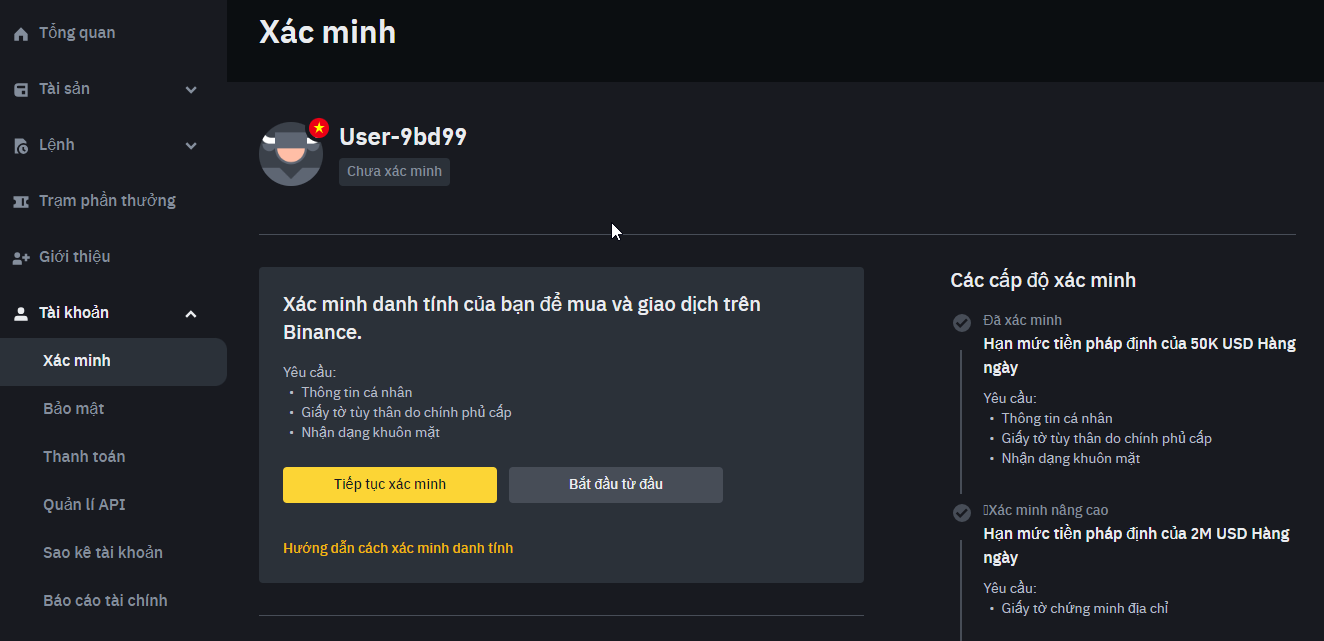Collapse the Tài khoản section chevron
The image size is (1324, 641).
(x=191, y=314)
